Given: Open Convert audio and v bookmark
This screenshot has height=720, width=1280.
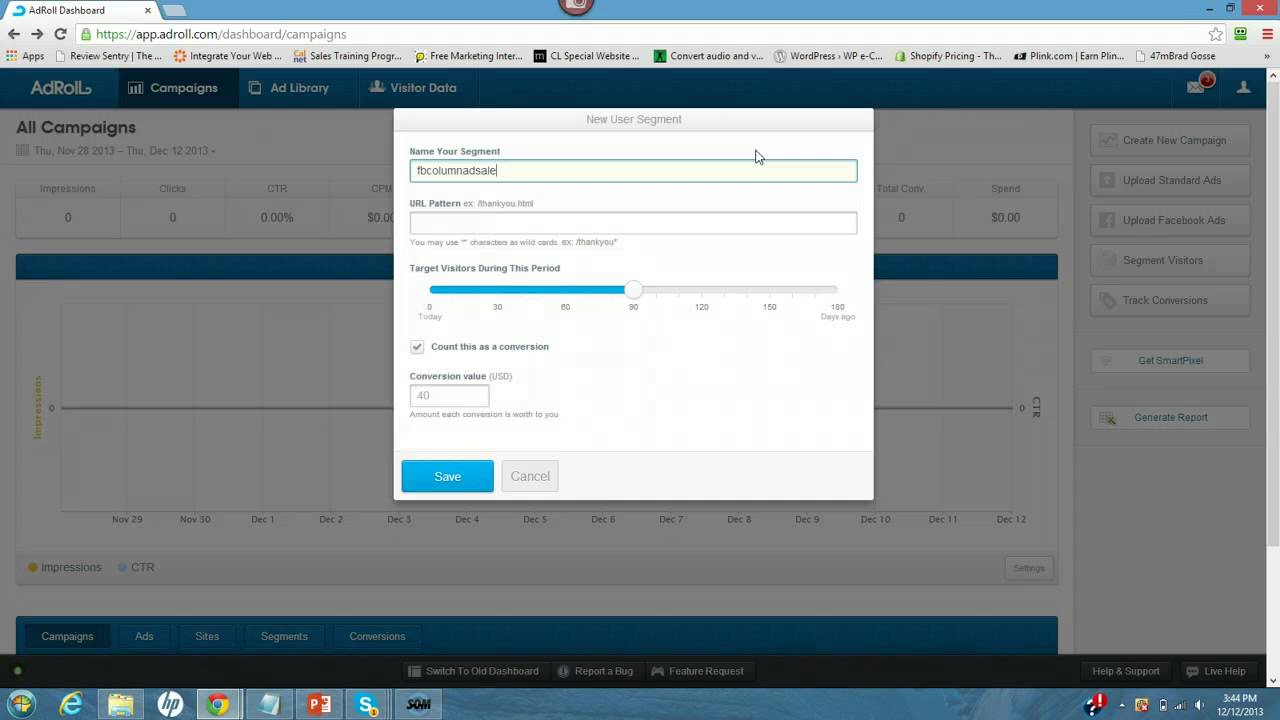Looking at the screenshot, I should click(709, 56).
